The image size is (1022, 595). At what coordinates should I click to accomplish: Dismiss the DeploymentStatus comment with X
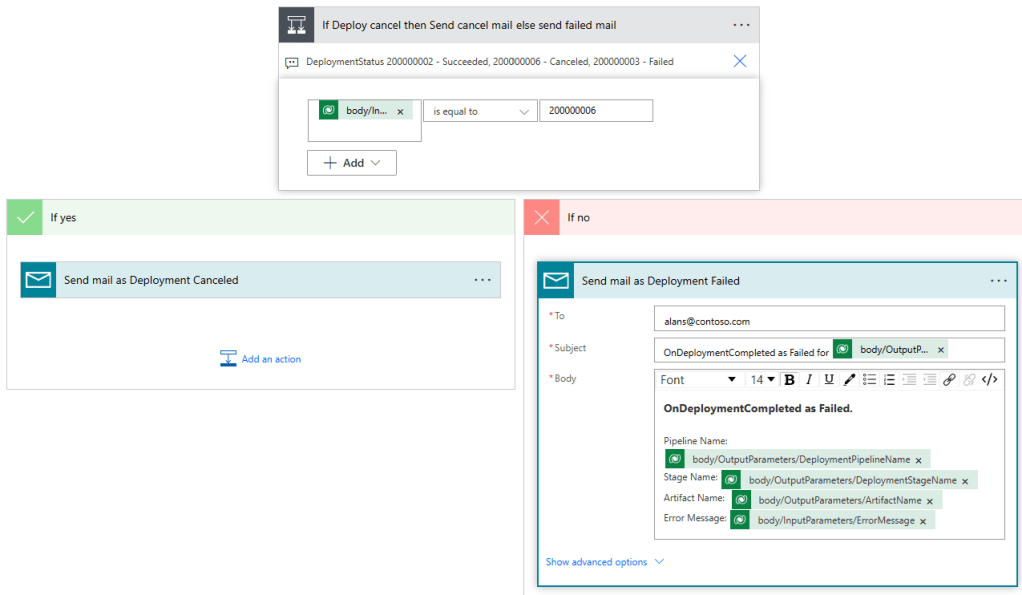coord(740,61)
